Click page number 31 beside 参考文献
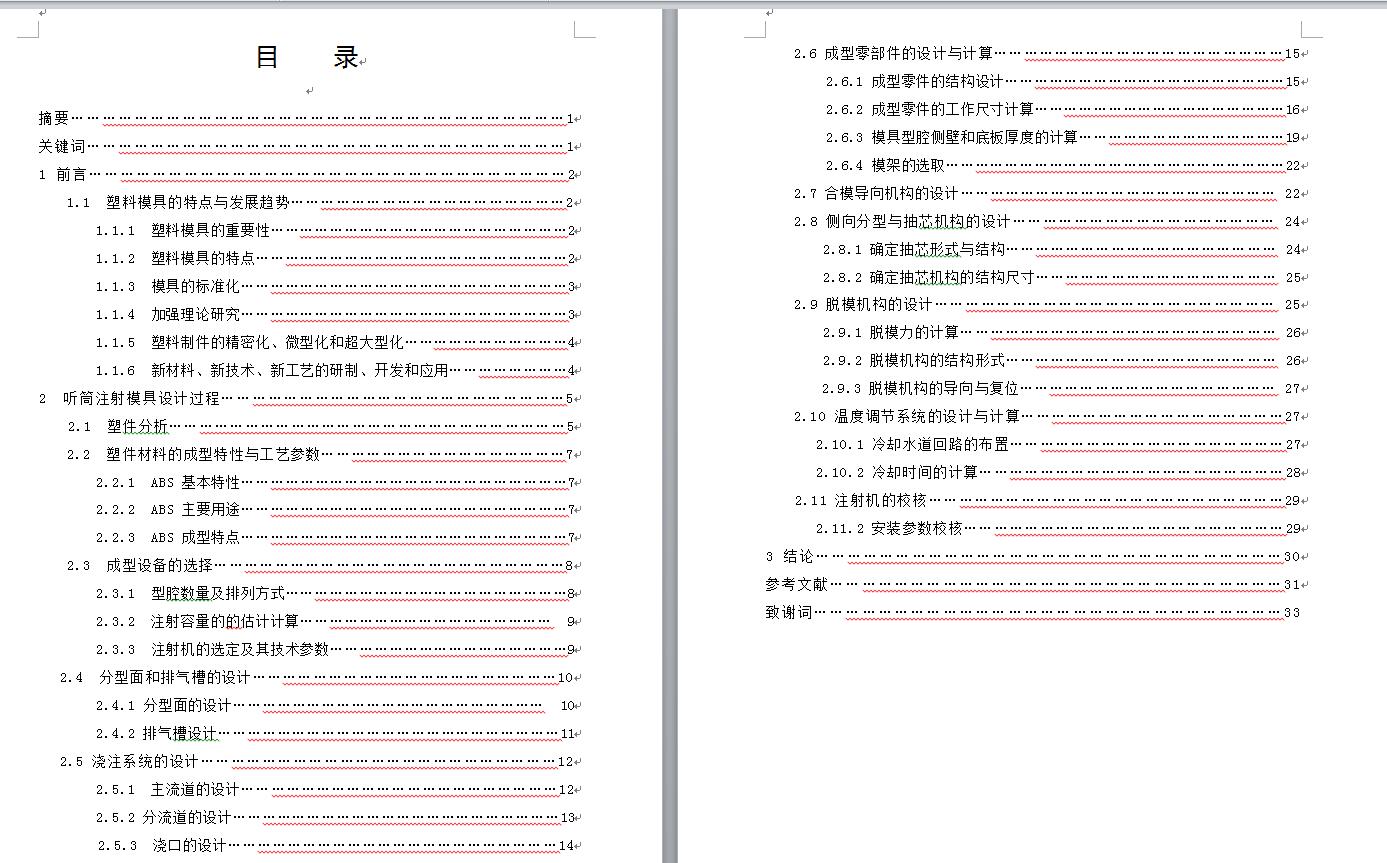The width and height of the screenshot is (1387, 863). 1292,584
